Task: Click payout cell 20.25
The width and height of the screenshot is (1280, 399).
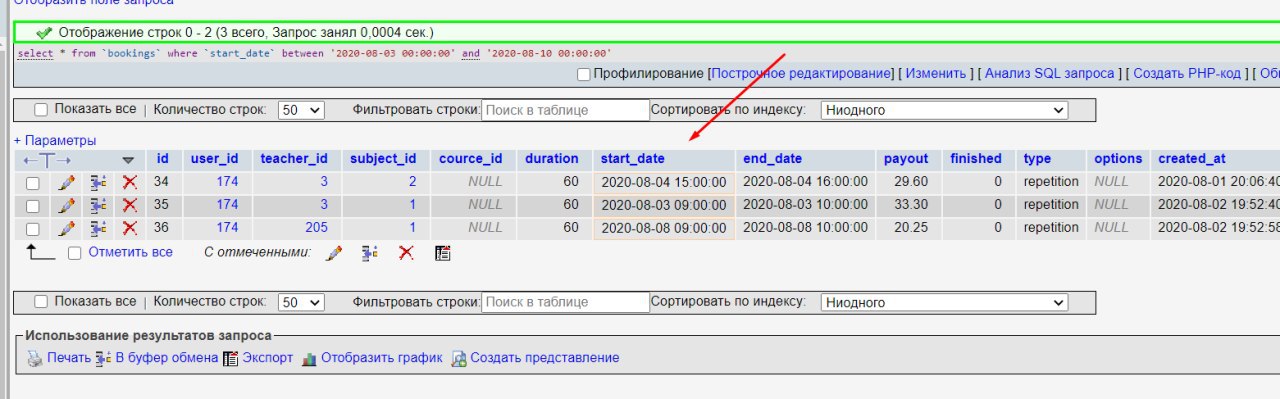Action: click(x=907, y=228)
